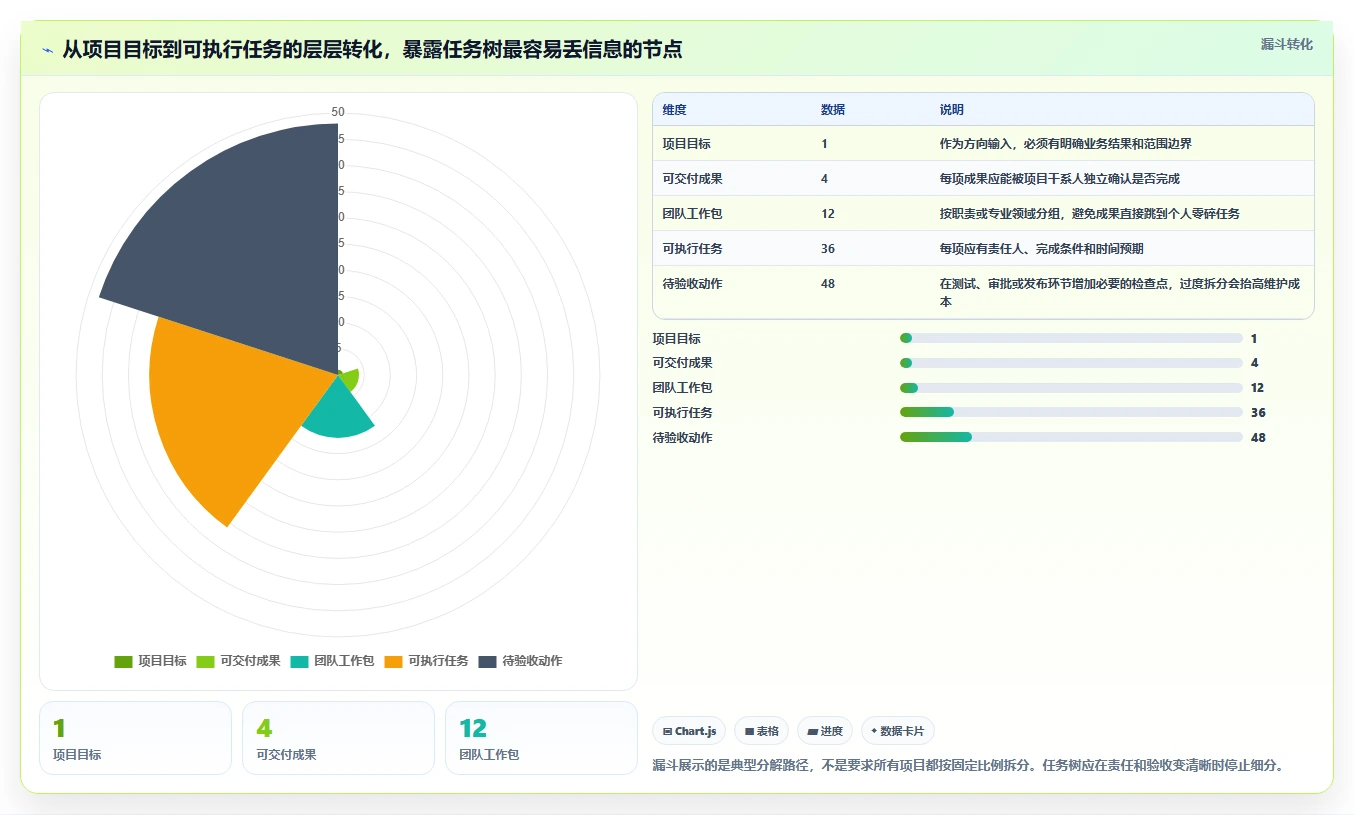
Task: Click the description 作为方向输入，必须有明确业务结果和范围边界
Action: pyautogui.click(x=1065, y=144)
